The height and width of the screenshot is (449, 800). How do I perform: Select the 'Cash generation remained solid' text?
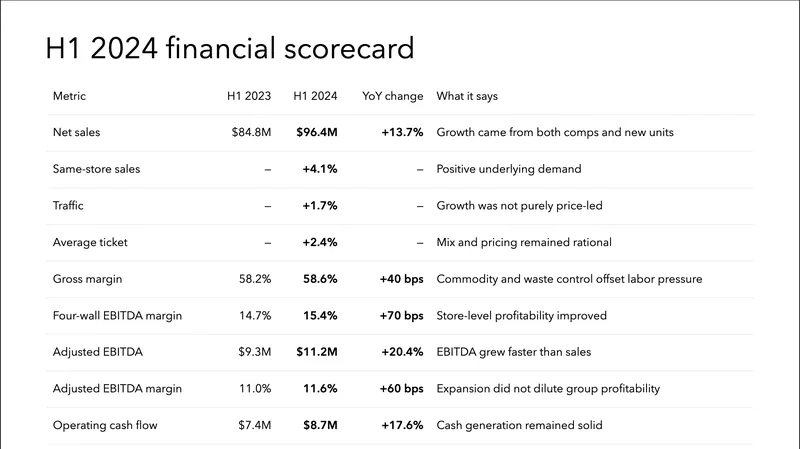517,426
